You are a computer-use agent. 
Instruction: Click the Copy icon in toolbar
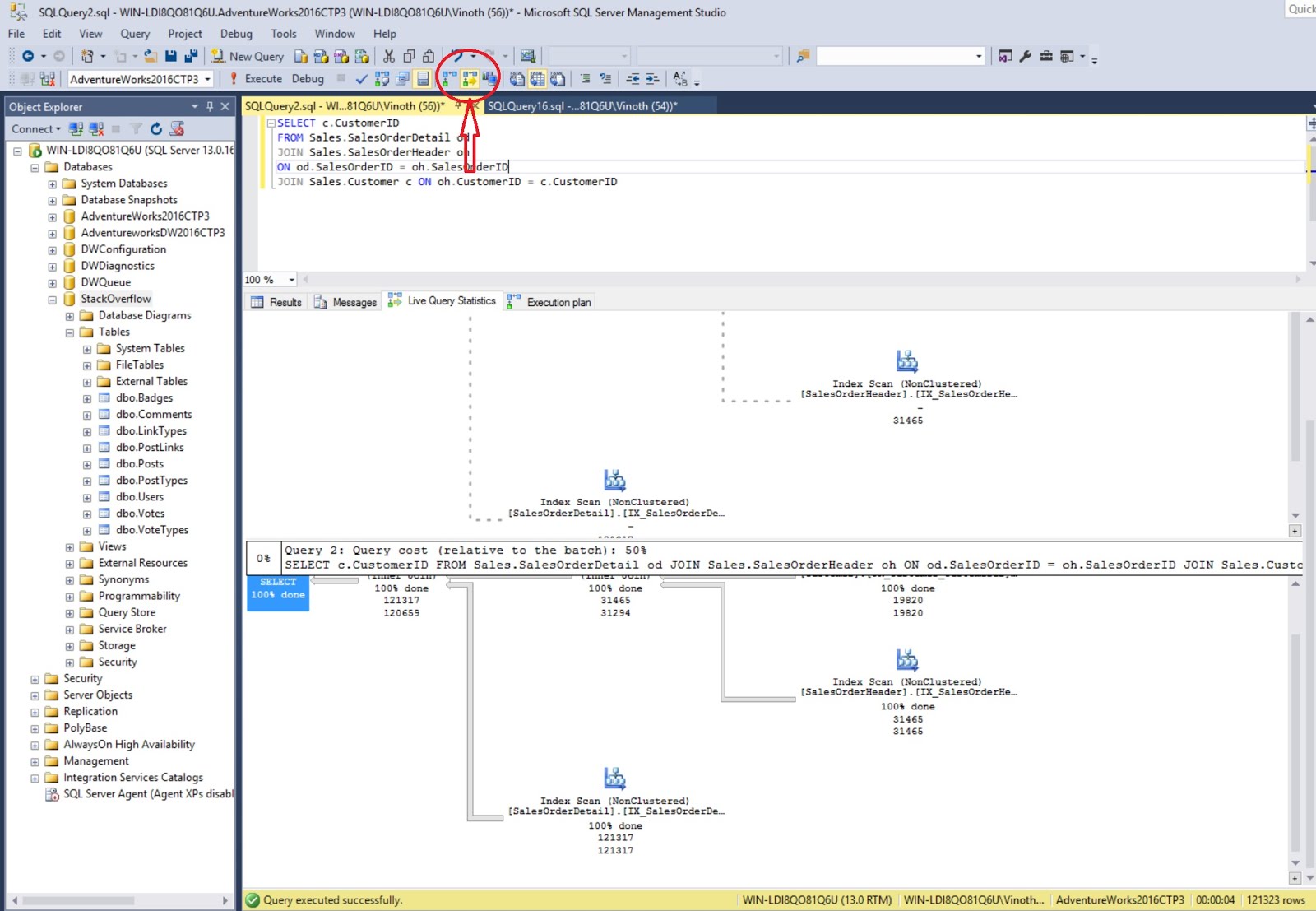(409, 56)
